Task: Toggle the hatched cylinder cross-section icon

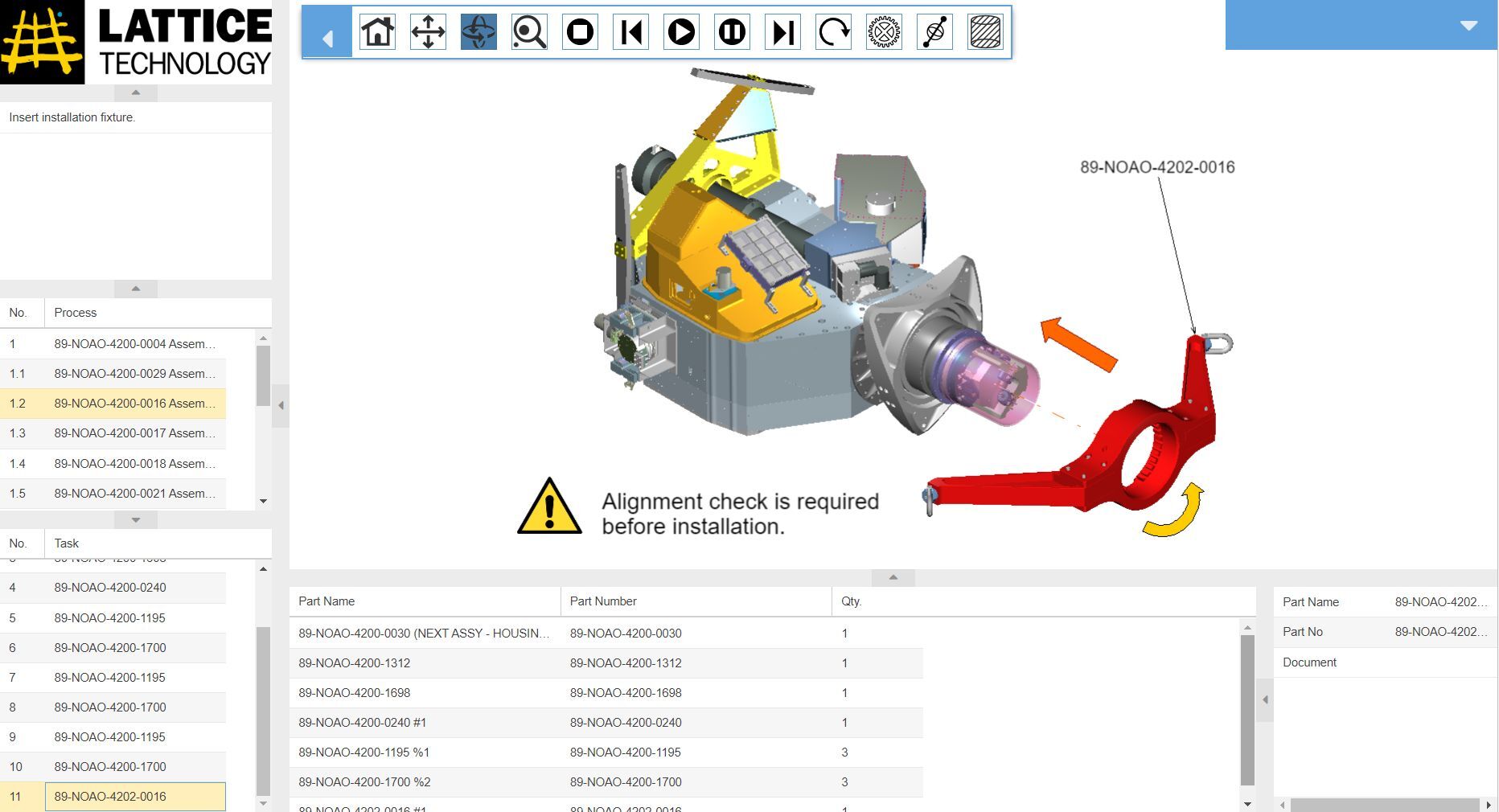Action: (x=985, y=32)
